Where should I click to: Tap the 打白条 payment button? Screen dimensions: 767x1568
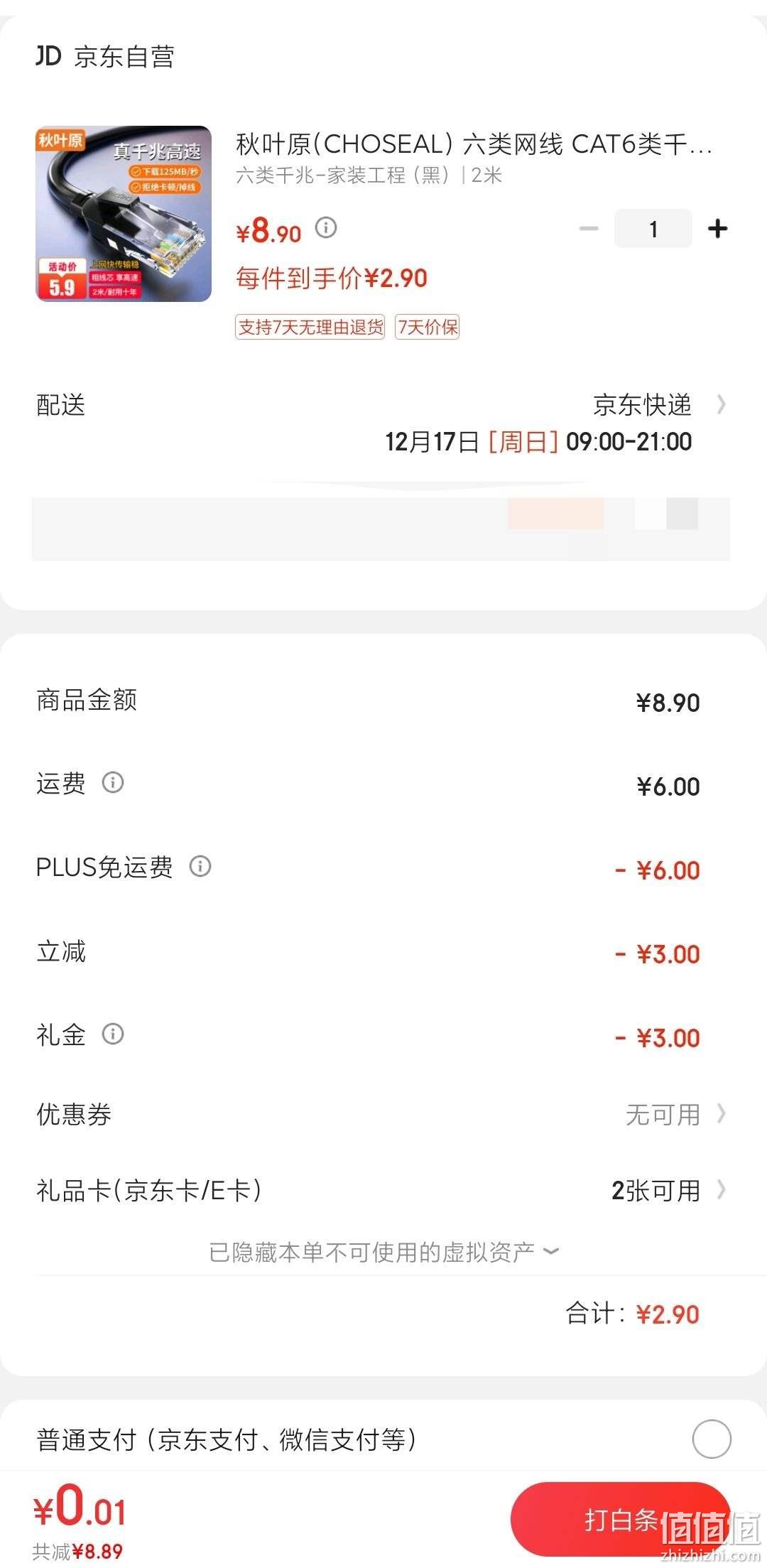[x=620, y=1520]
